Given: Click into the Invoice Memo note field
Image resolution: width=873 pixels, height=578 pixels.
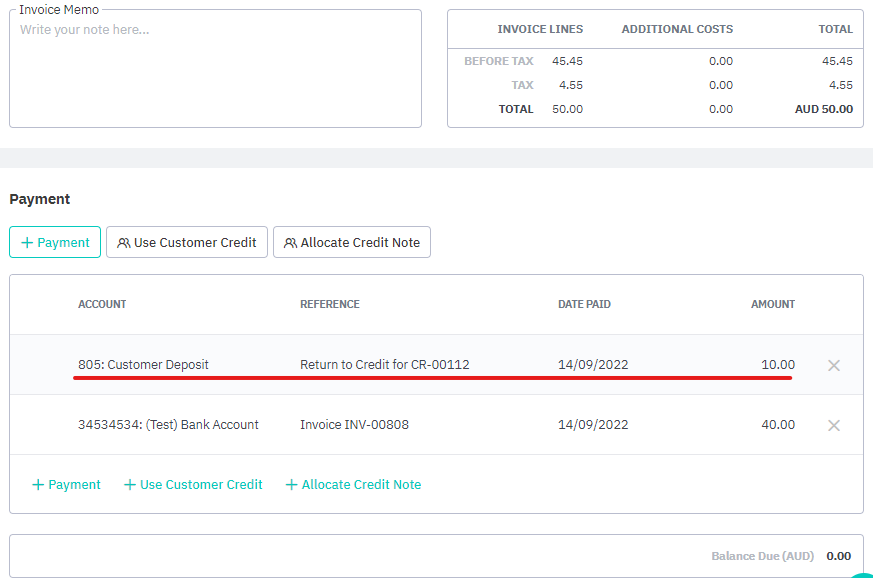Looking at the screenshot, I should point(215,68).
